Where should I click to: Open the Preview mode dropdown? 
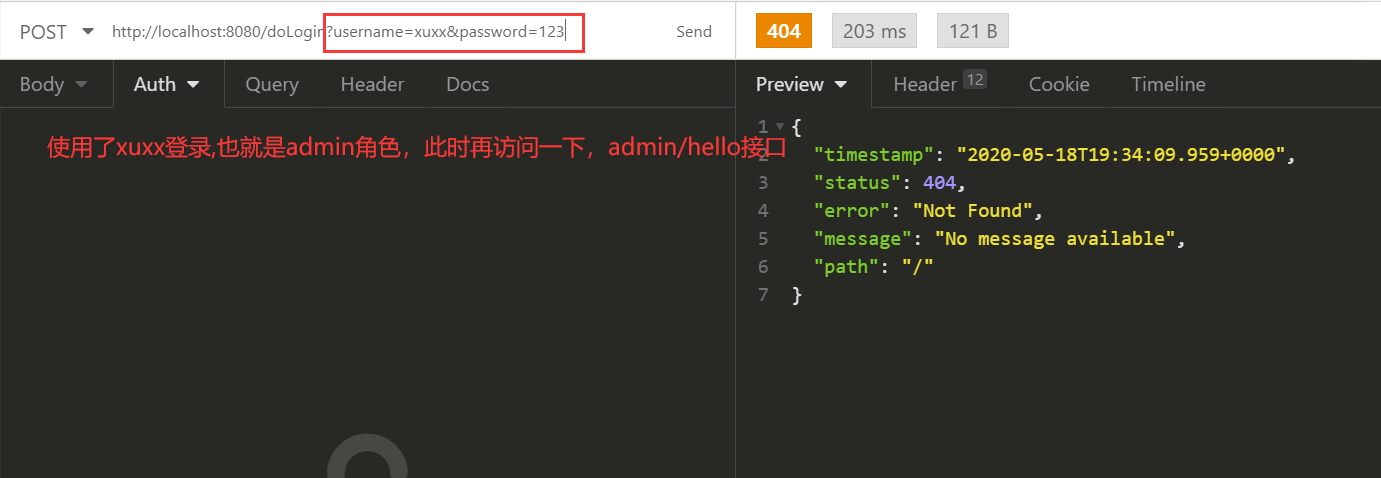[802, 84]
